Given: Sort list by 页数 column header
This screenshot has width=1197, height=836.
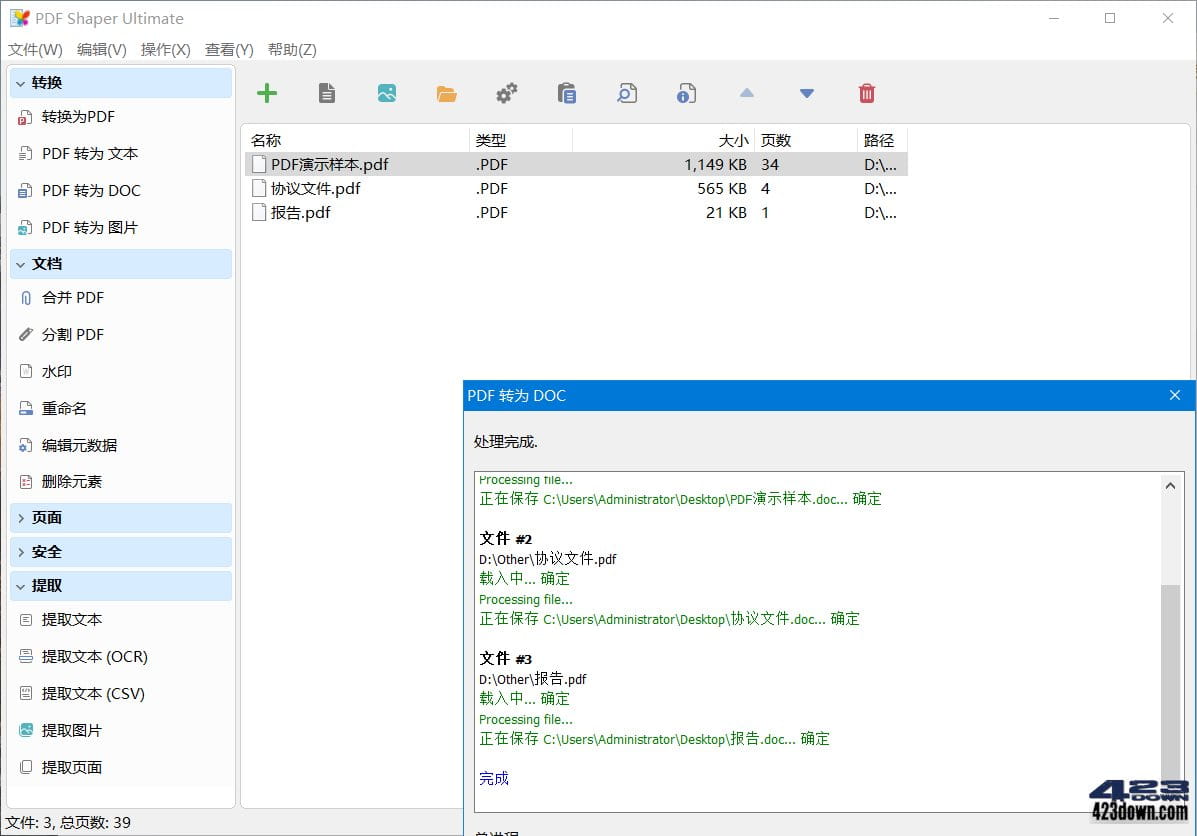Looking at the screenshot, I should click(806, 140).
